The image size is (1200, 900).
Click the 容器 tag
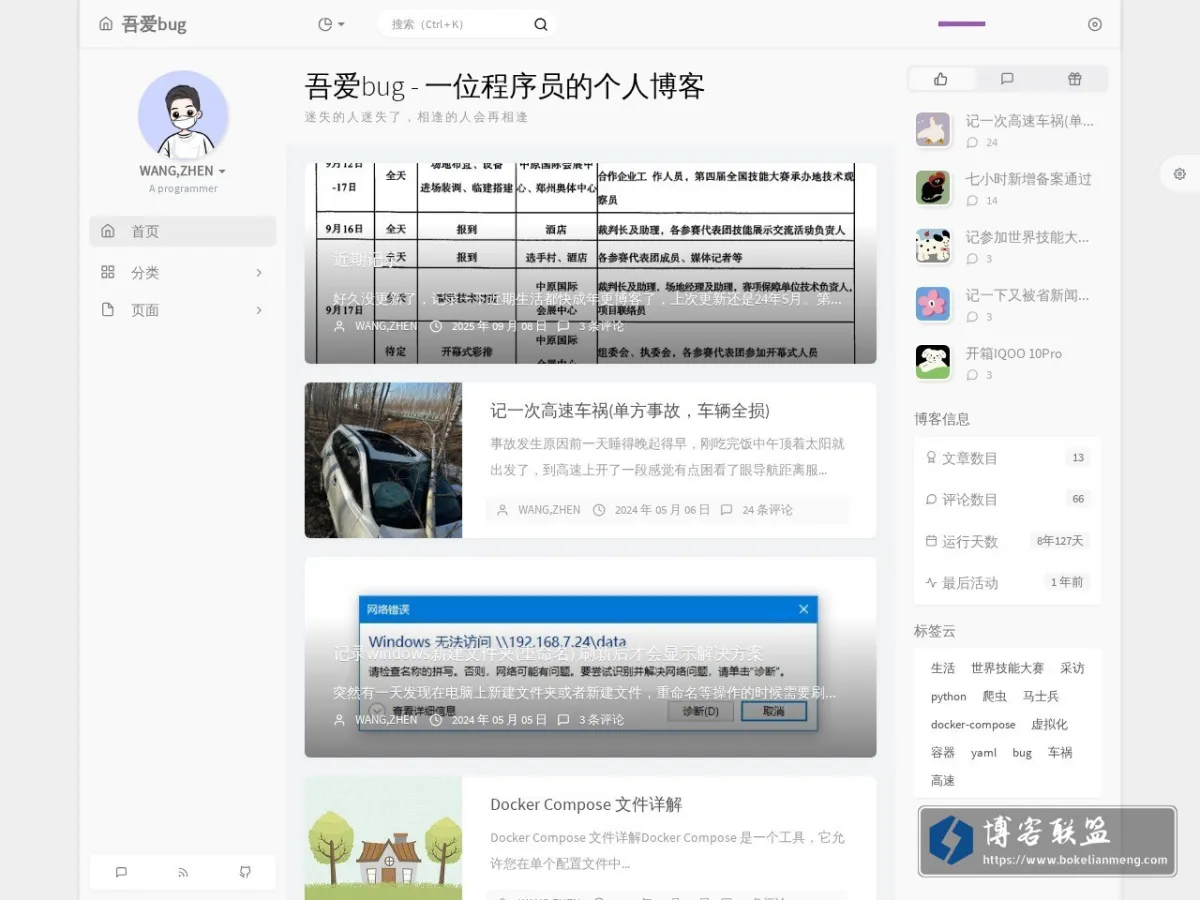[943, 752]
